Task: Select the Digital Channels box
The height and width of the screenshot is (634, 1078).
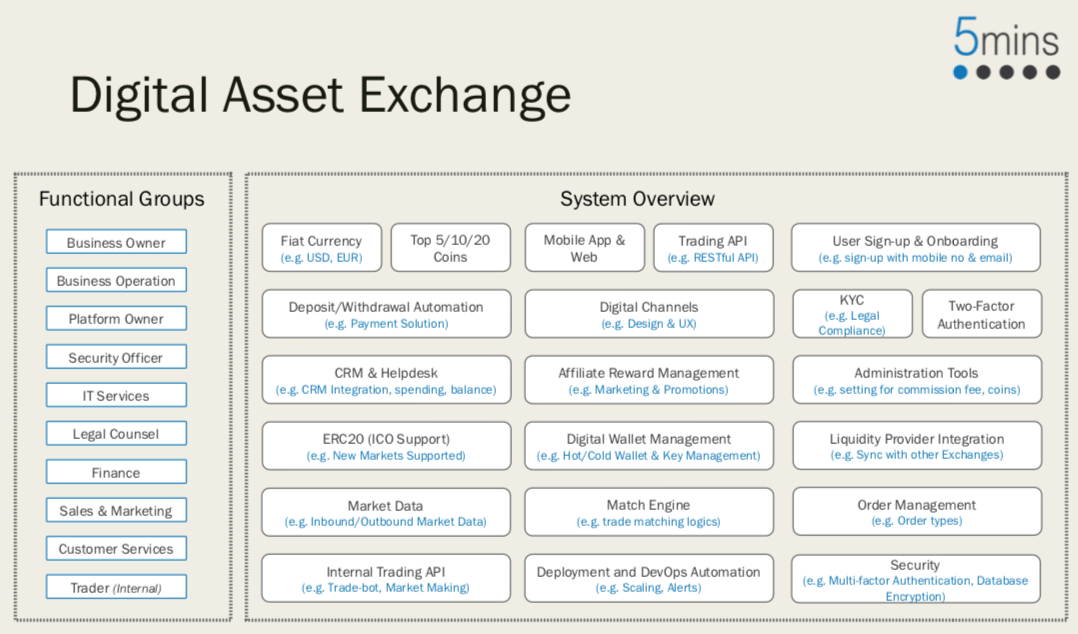Action: [x=649, y=314]
